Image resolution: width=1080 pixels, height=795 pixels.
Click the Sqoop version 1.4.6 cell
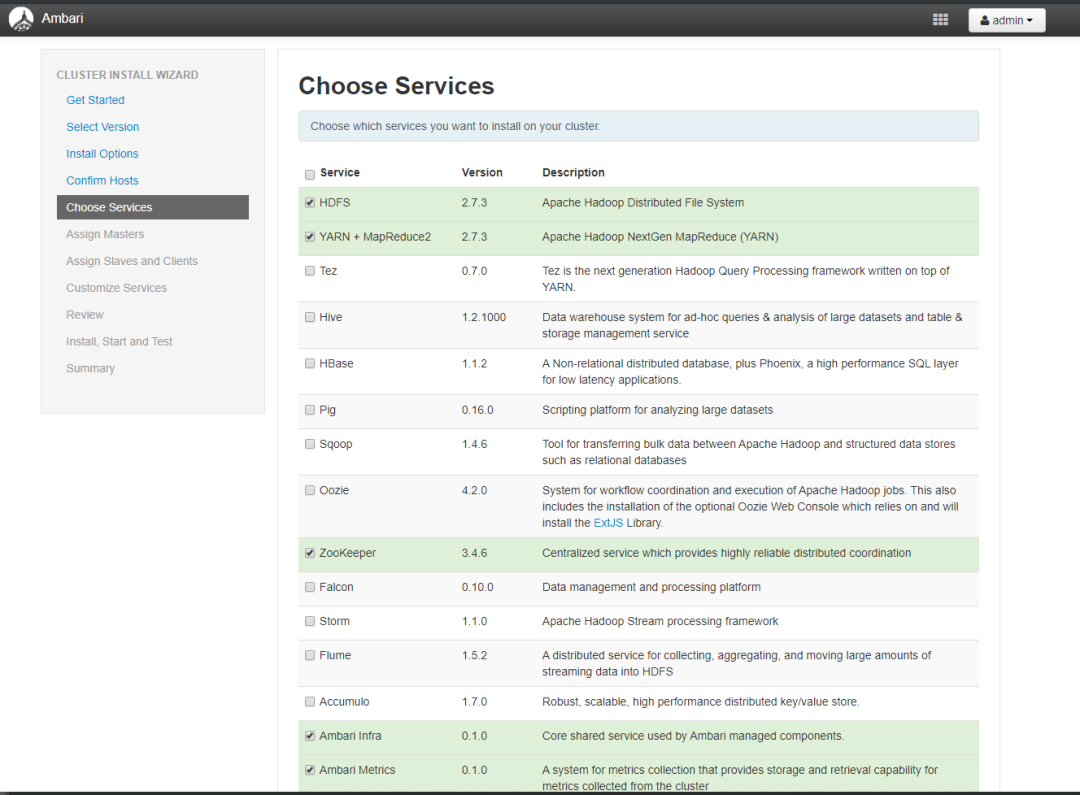pos(474,444)
